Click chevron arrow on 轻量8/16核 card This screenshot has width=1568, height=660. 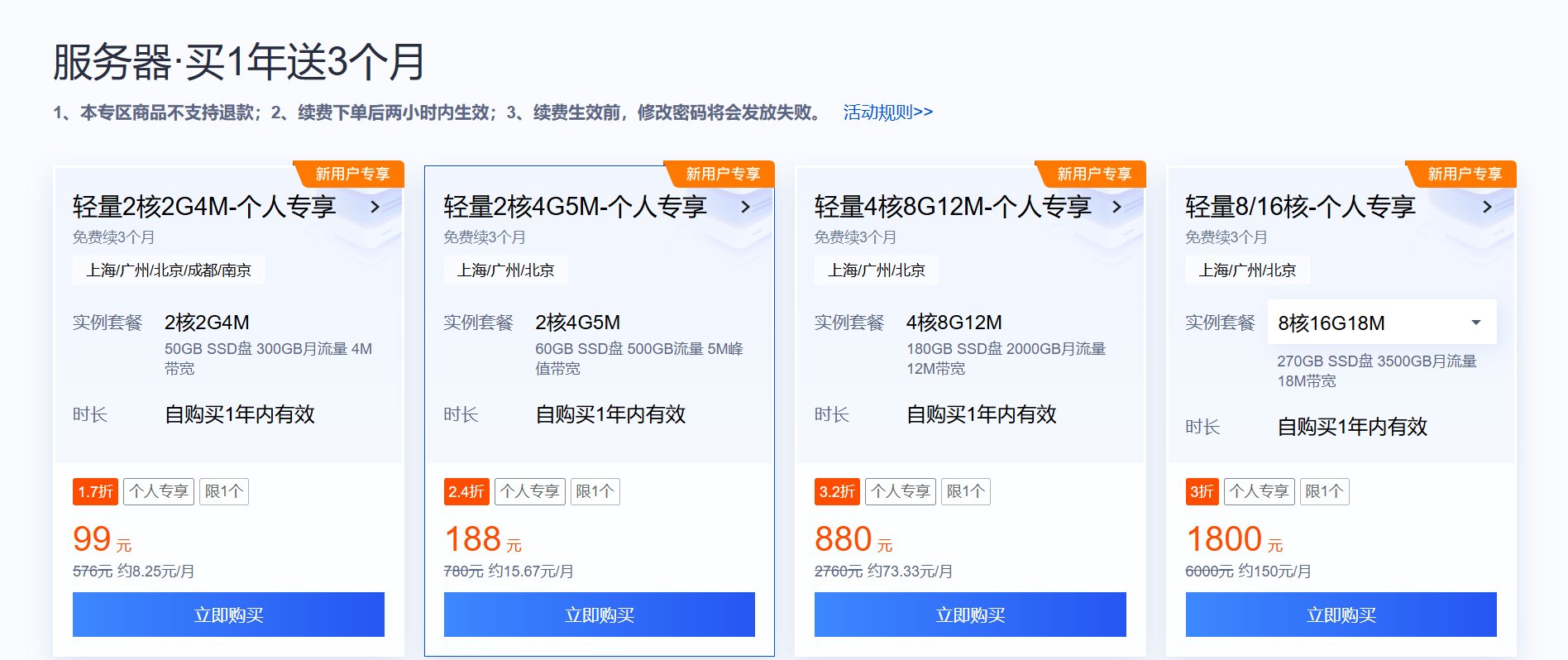point(1487,207)
